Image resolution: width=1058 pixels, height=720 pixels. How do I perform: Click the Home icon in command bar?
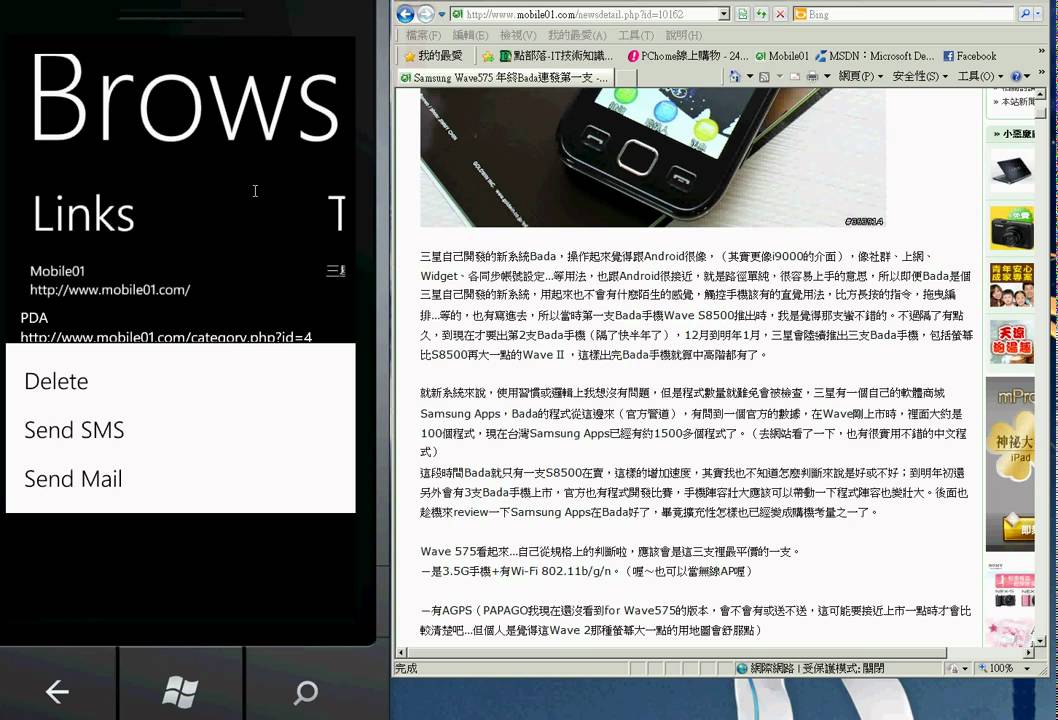coord(735,76)
